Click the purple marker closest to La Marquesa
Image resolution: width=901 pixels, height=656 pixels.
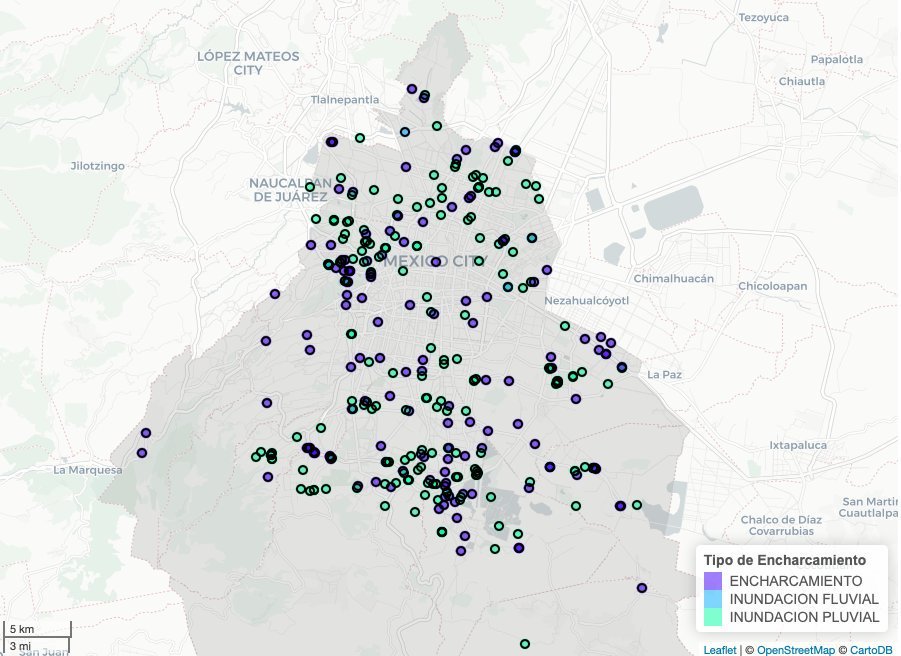[x=141, y=453]
